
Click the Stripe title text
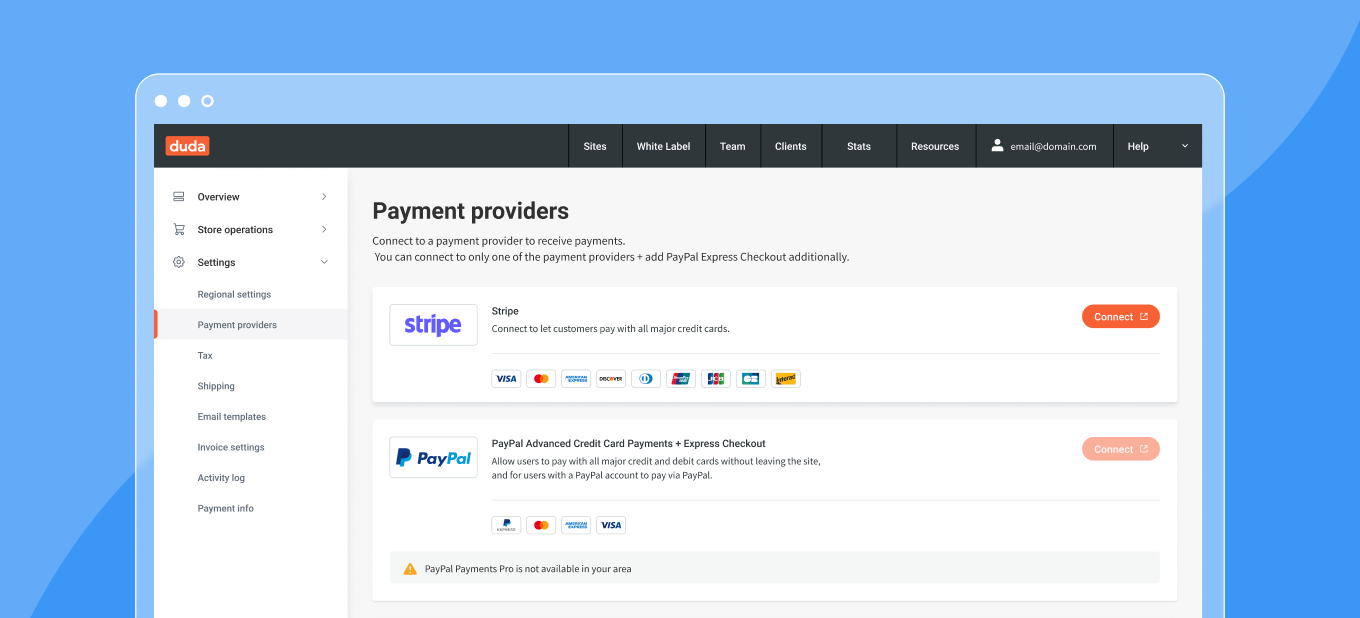point(505,311)
